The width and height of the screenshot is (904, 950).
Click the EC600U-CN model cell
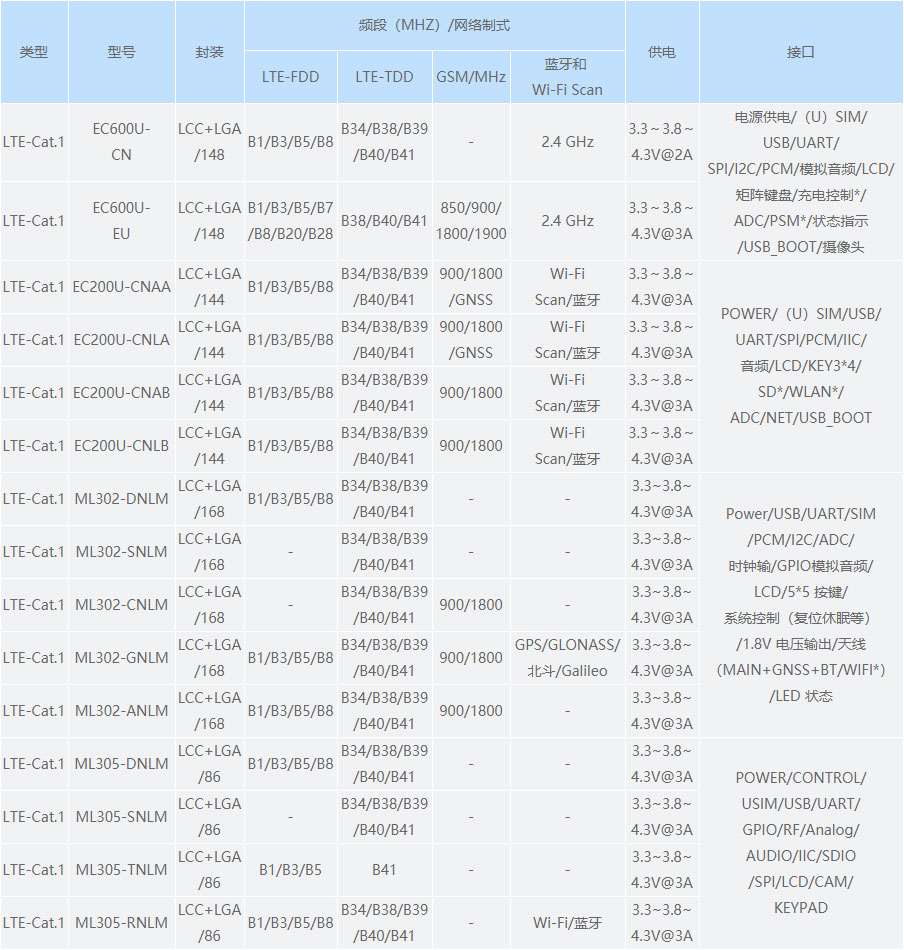[121, 142]
